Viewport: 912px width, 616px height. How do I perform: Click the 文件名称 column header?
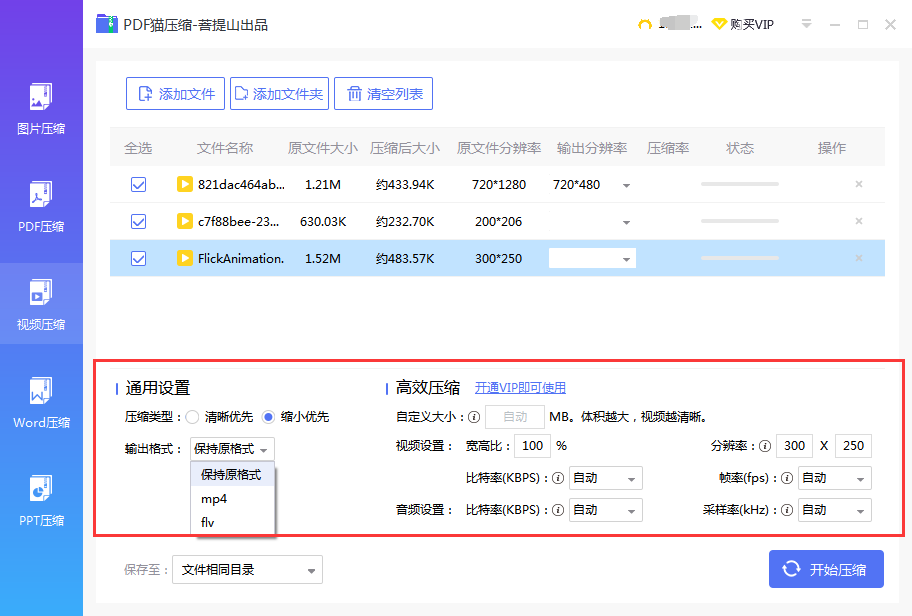point(225,148)
